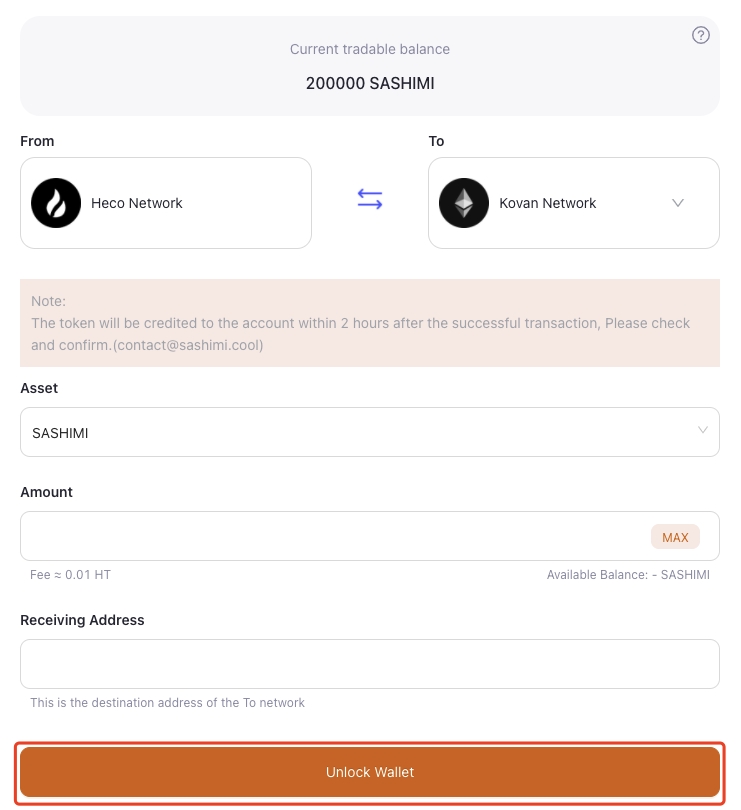Screen dimensions: 741x810
Task: Click the Fee ≈ 0.01 HT text
Action: (x=70, y=575)
